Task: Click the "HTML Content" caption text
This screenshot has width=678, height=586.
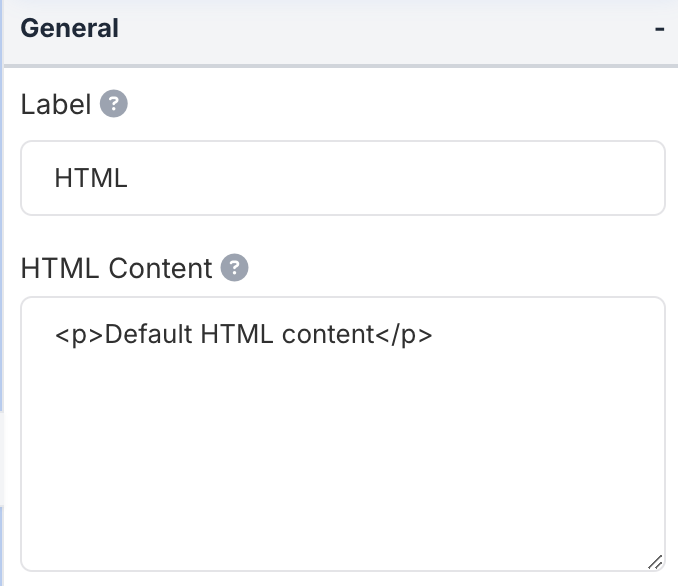Action: [x=116, y=268]
